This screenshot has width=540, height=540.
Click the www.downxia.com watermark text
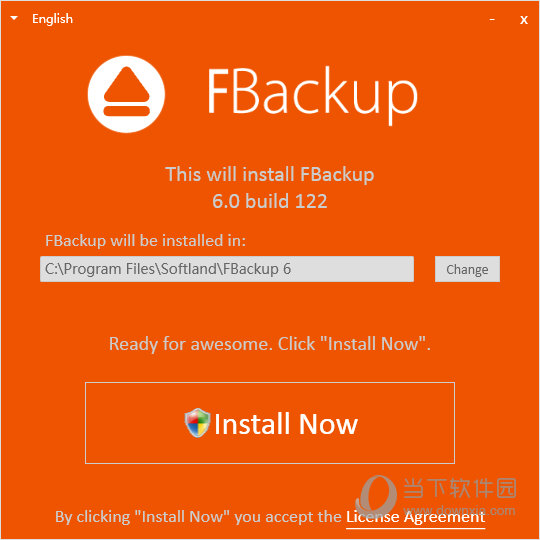[459, 510]
